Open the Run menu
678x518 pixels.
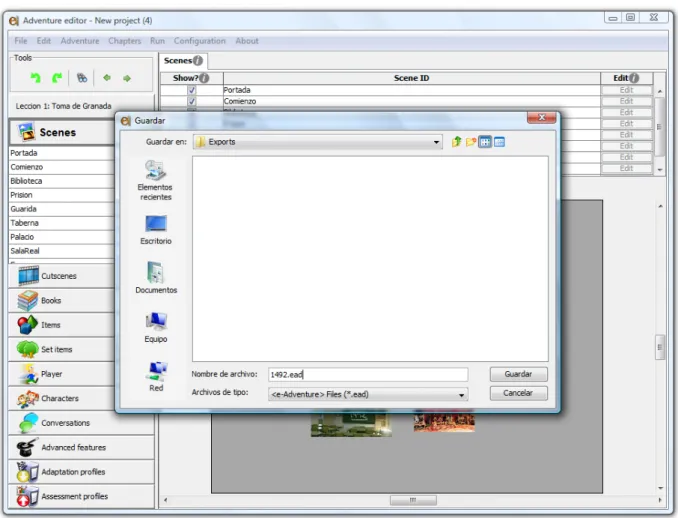pos(157,41)
